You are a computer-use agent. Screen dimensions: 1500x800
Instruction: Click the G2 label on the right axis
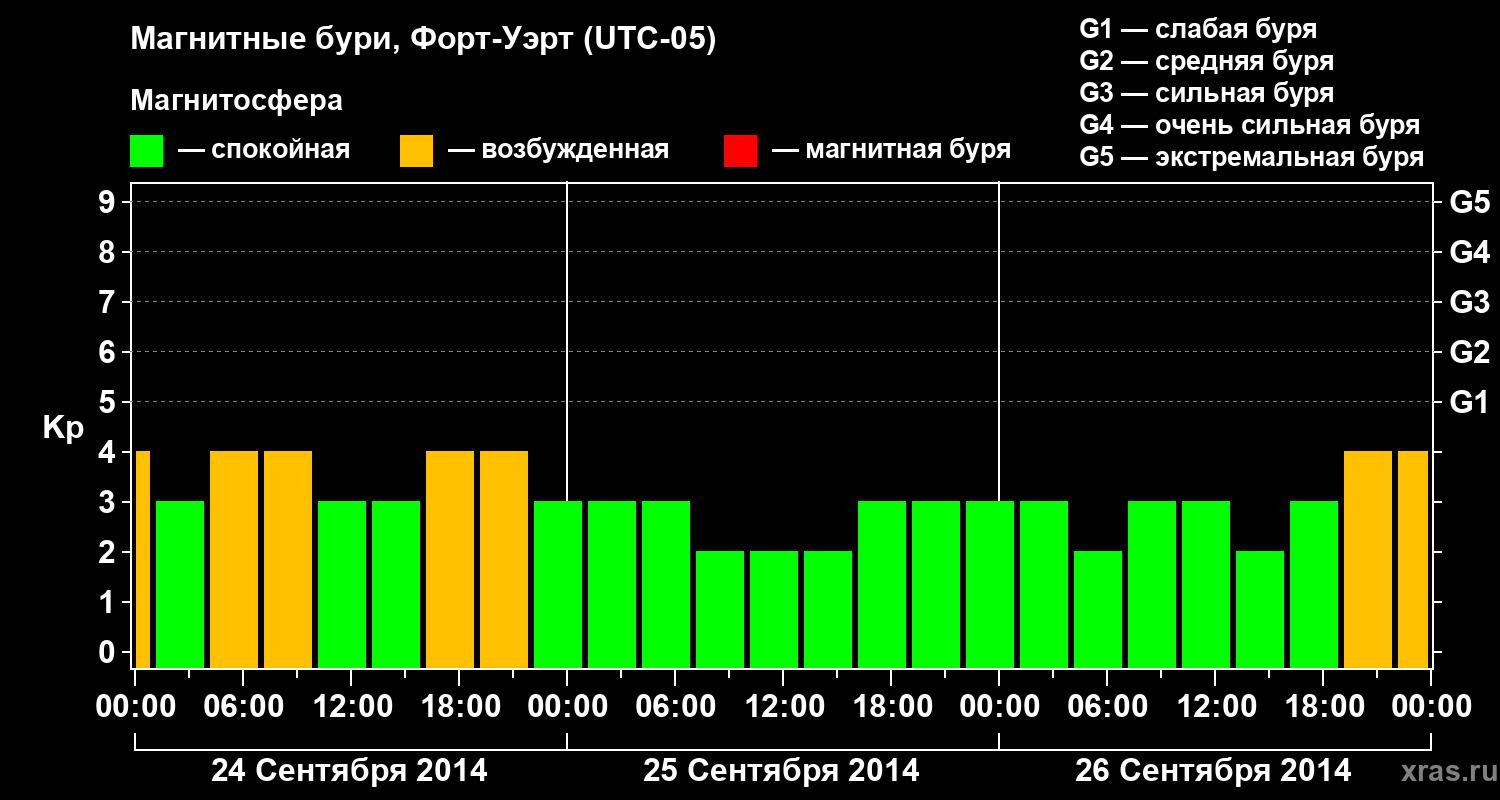coord(1469,352)
